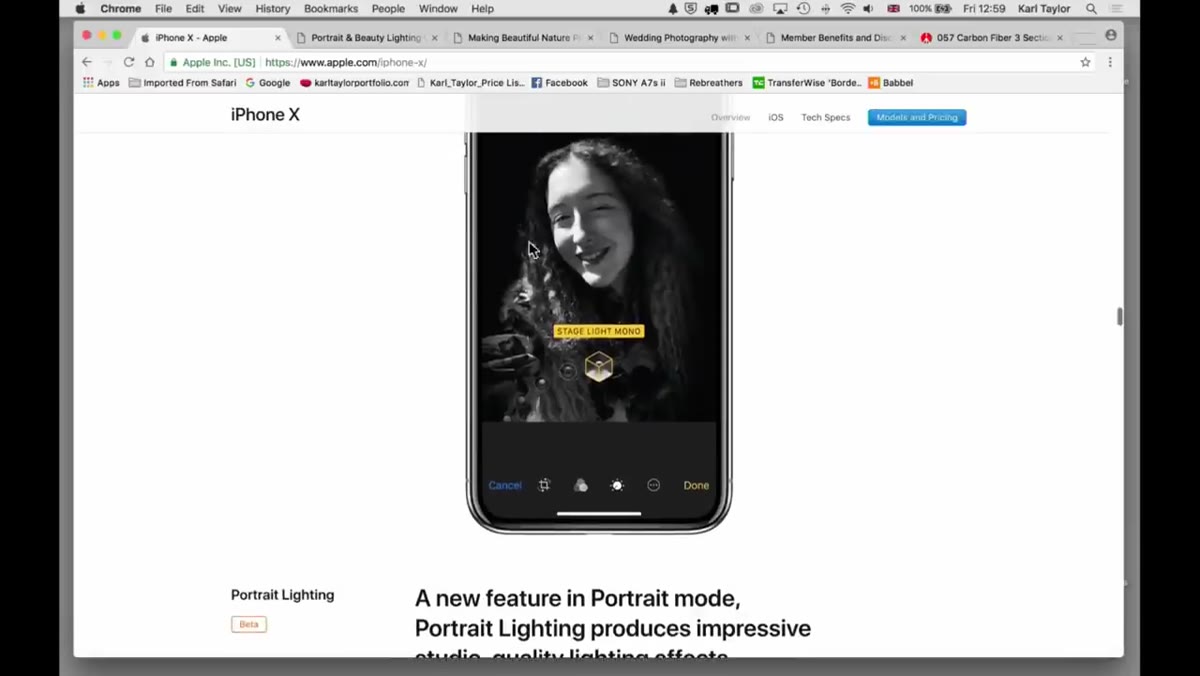Viewport: 1200px width, 676px height.
Task: Open the File menu
Action: [163, 9]
